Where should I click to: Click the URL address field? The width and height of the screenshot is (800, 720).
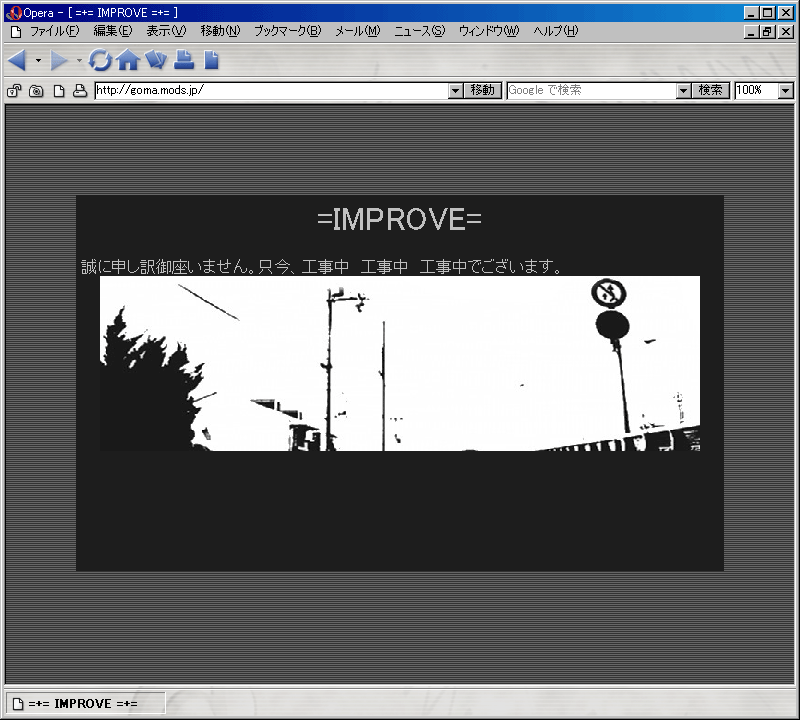tap(272, 91)
